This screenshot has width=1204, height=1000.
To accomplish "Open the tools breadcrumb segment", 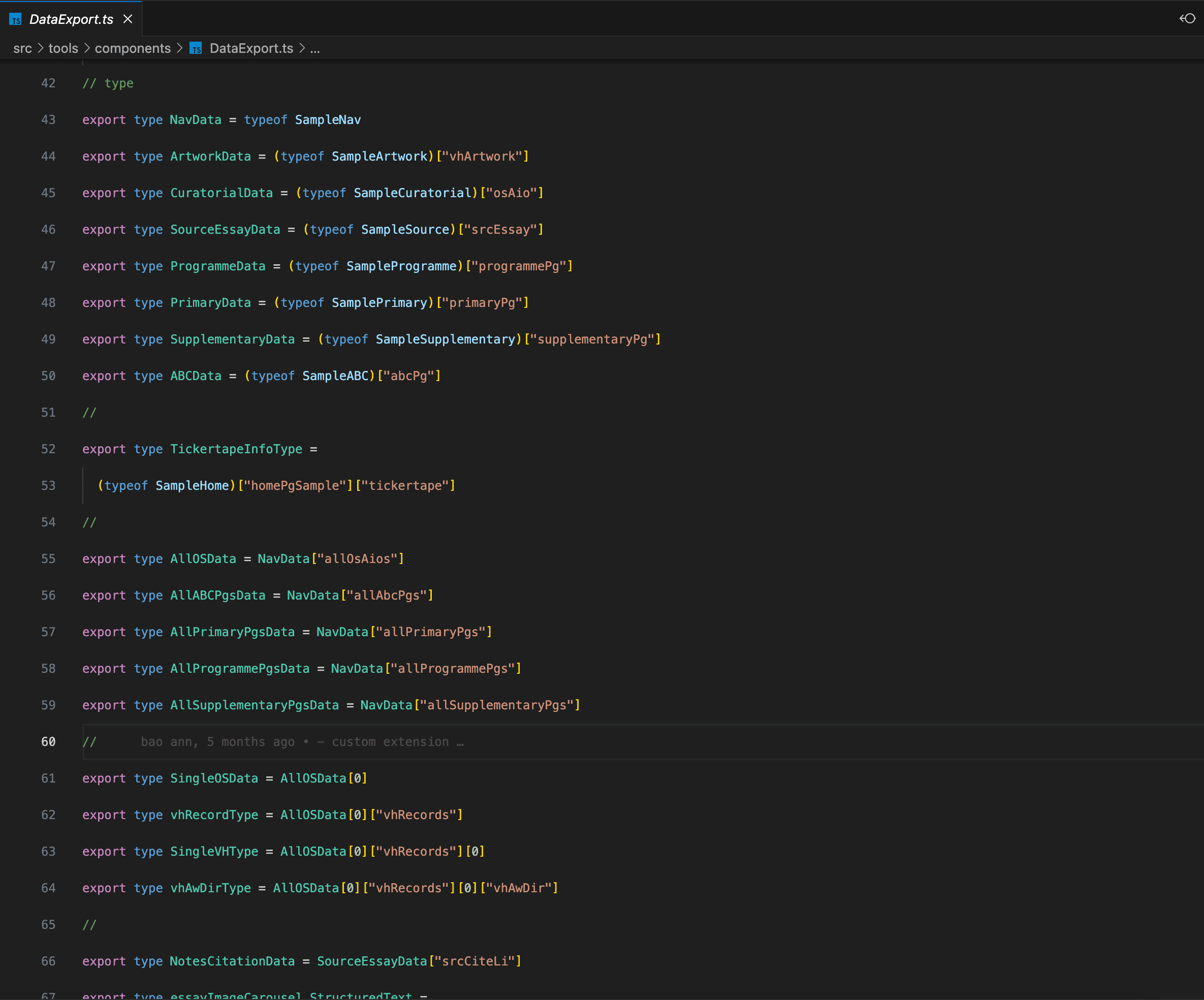I will click(x=63, y=49).
